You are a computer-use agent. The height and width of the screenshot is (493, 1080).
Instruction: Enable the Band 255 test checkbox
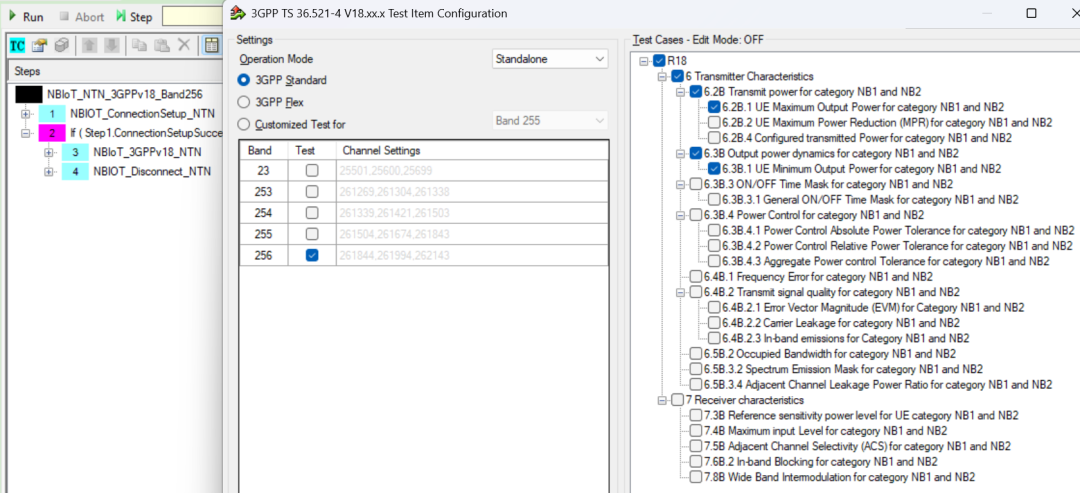click(312, 234)
